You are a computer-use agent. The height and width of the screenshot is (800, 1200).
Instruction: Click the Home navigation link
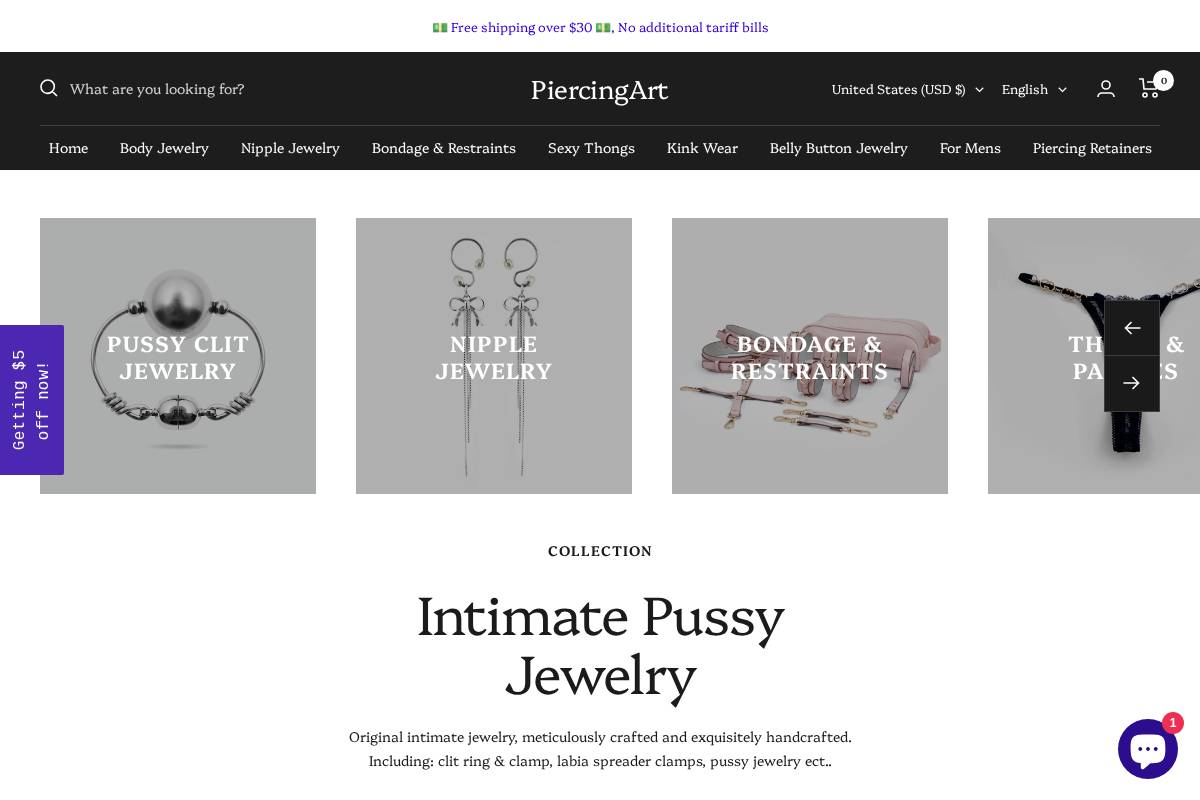click(68, 148)
